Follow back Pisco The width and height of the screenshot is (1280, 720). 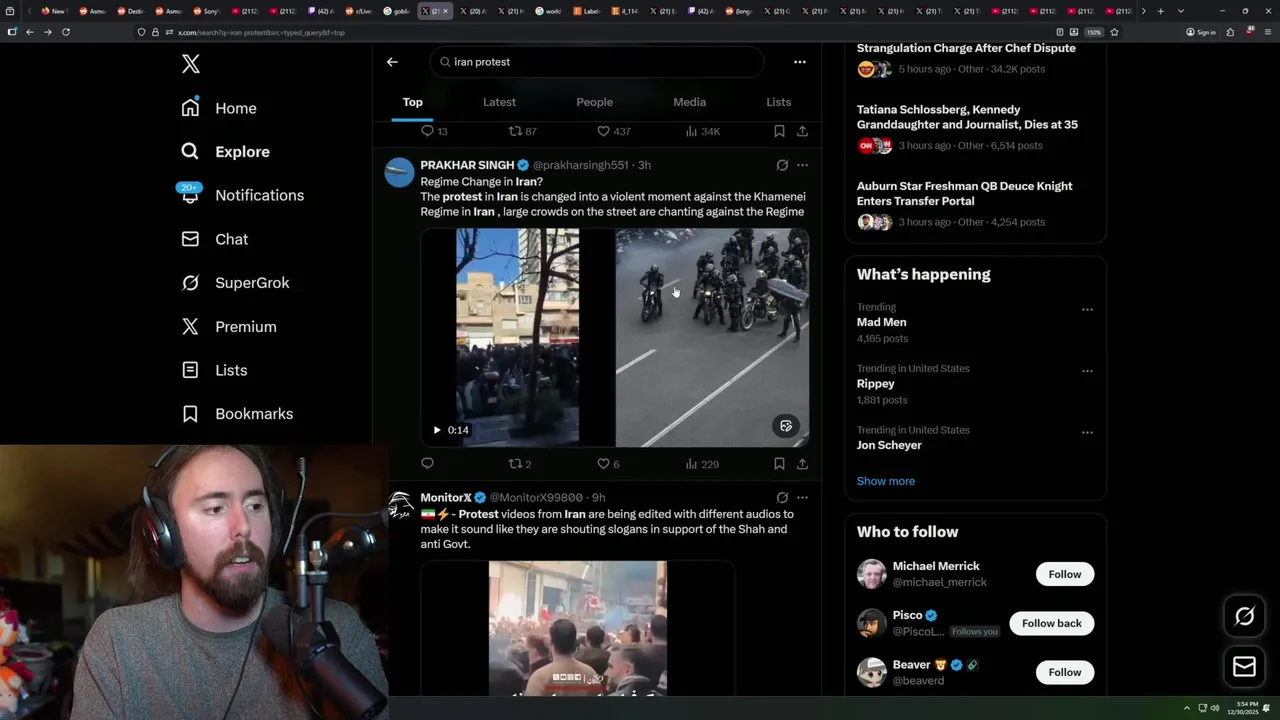[x=1051, y=623]
